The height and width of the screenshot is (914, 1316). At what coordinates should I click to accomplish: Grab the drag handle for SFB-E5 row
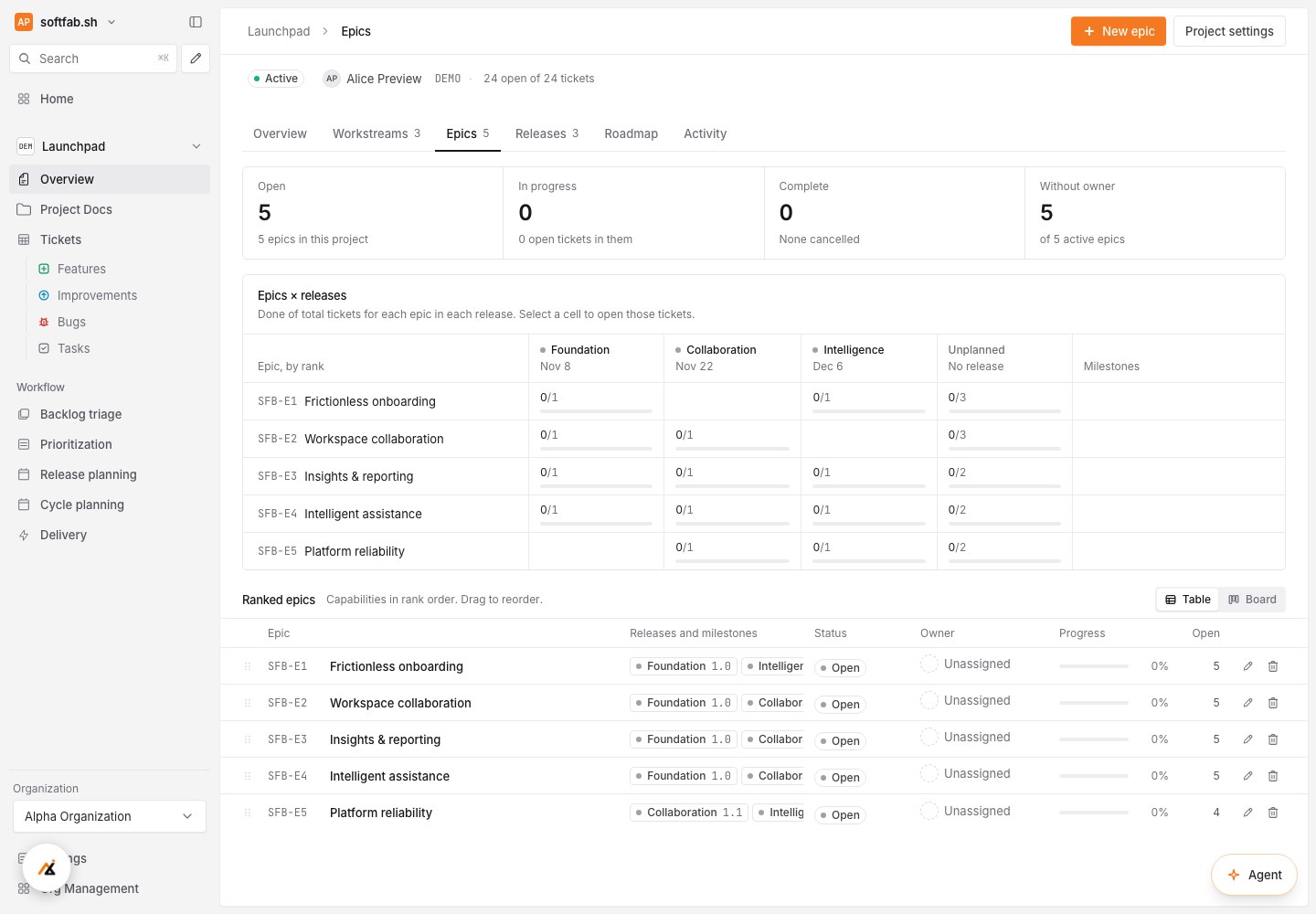(248, 813)
